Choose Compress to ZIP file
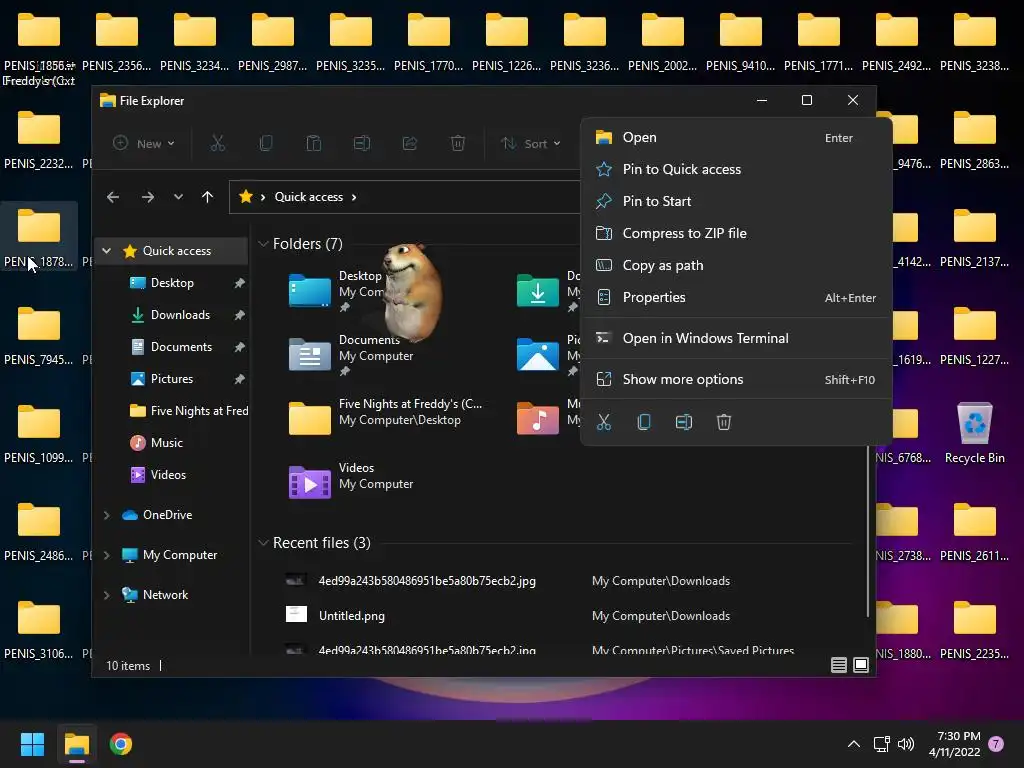 (736, 233)
